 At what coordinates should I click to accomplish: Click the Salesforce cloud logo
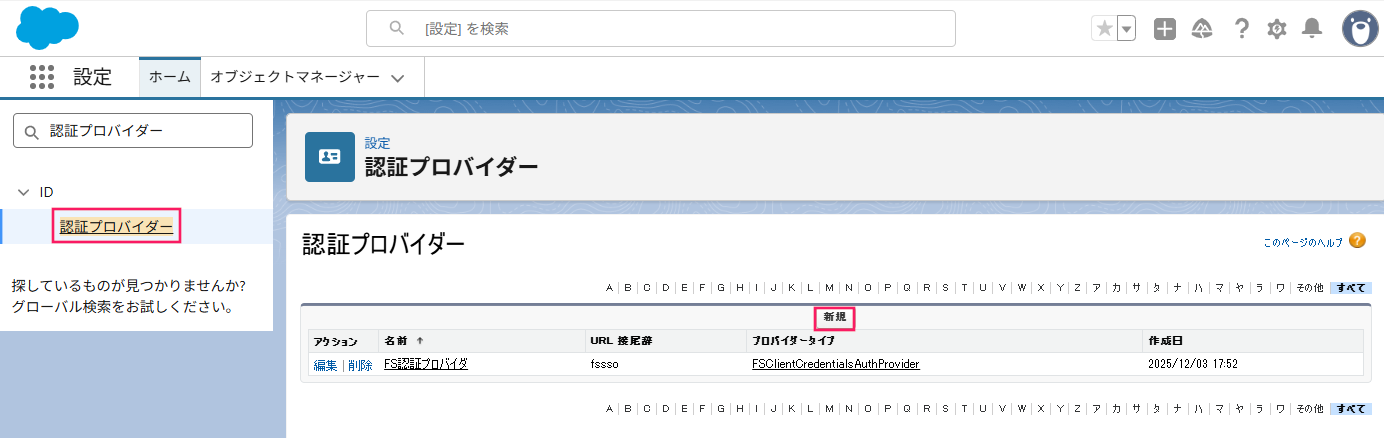click(x=49, y=27)
